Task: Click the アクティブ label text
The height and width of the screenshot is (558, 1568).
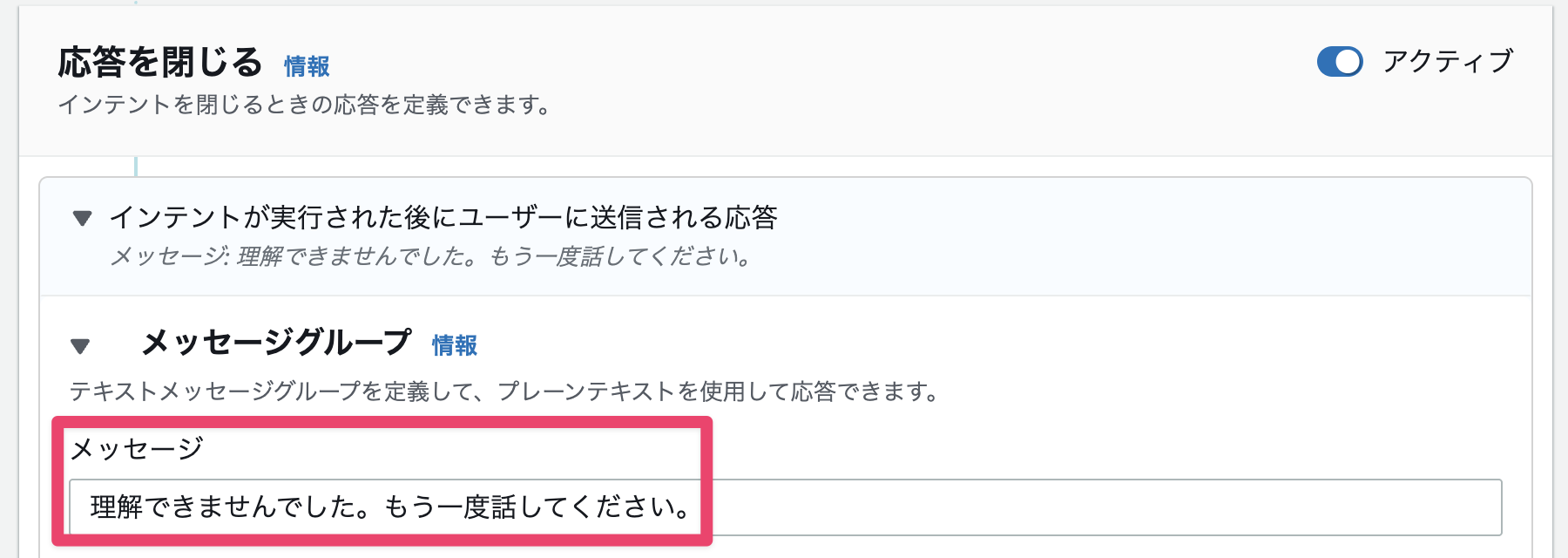Action: [1448, 62]
